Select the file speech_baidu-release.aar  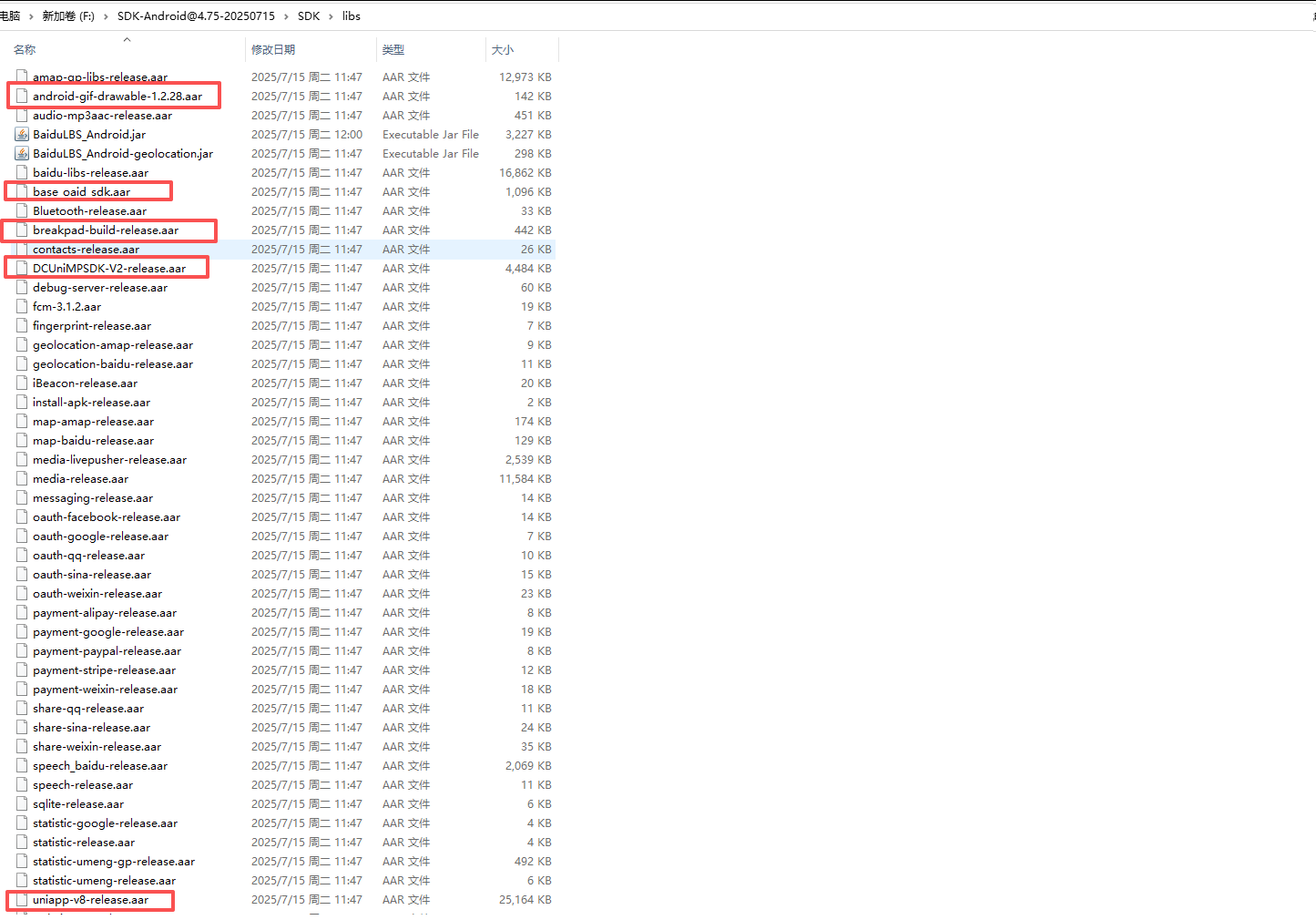pos(100,766)
